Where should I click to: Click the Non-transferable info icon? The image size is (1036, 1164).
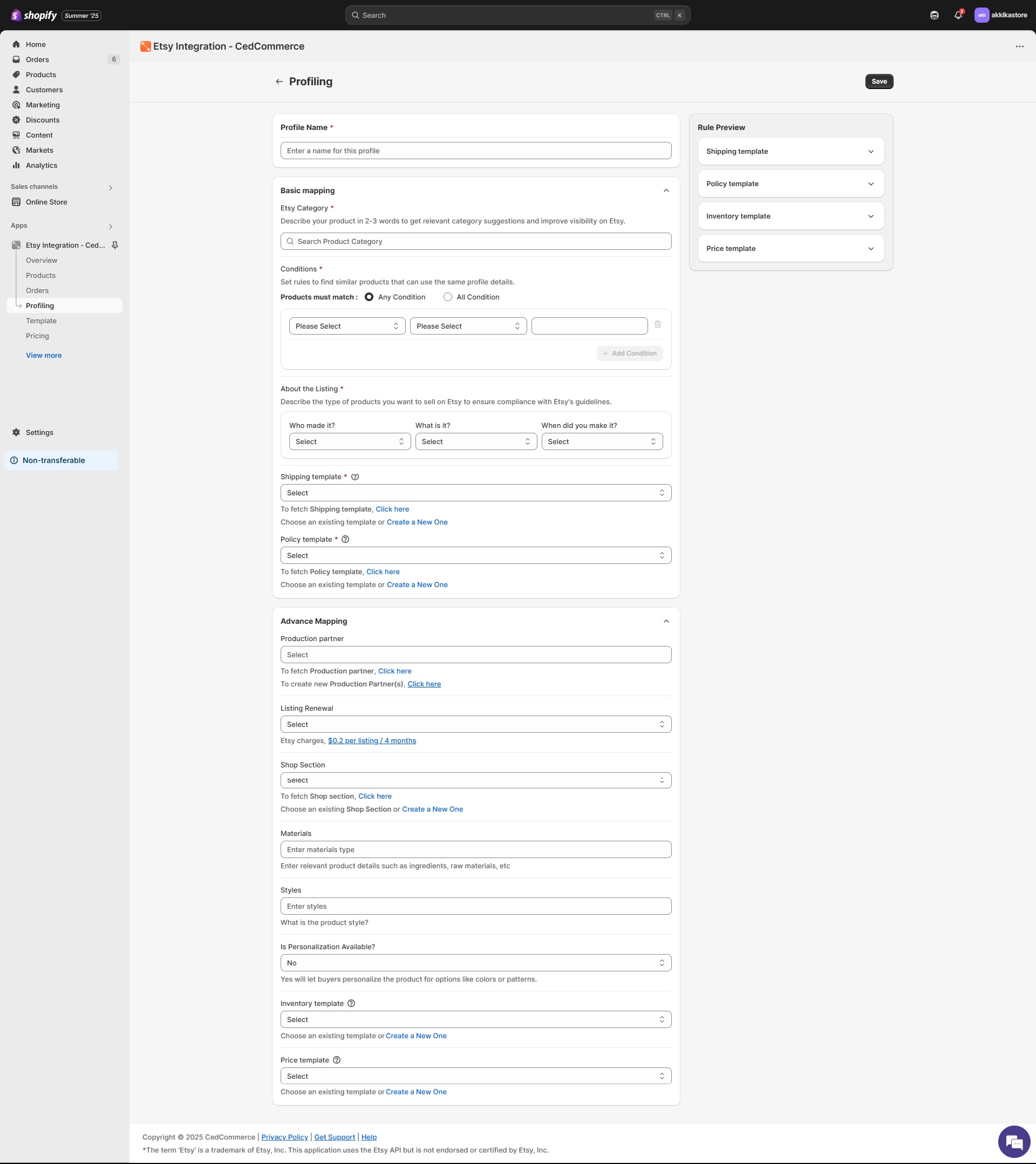pyautogui.click(x=14, y=460)
